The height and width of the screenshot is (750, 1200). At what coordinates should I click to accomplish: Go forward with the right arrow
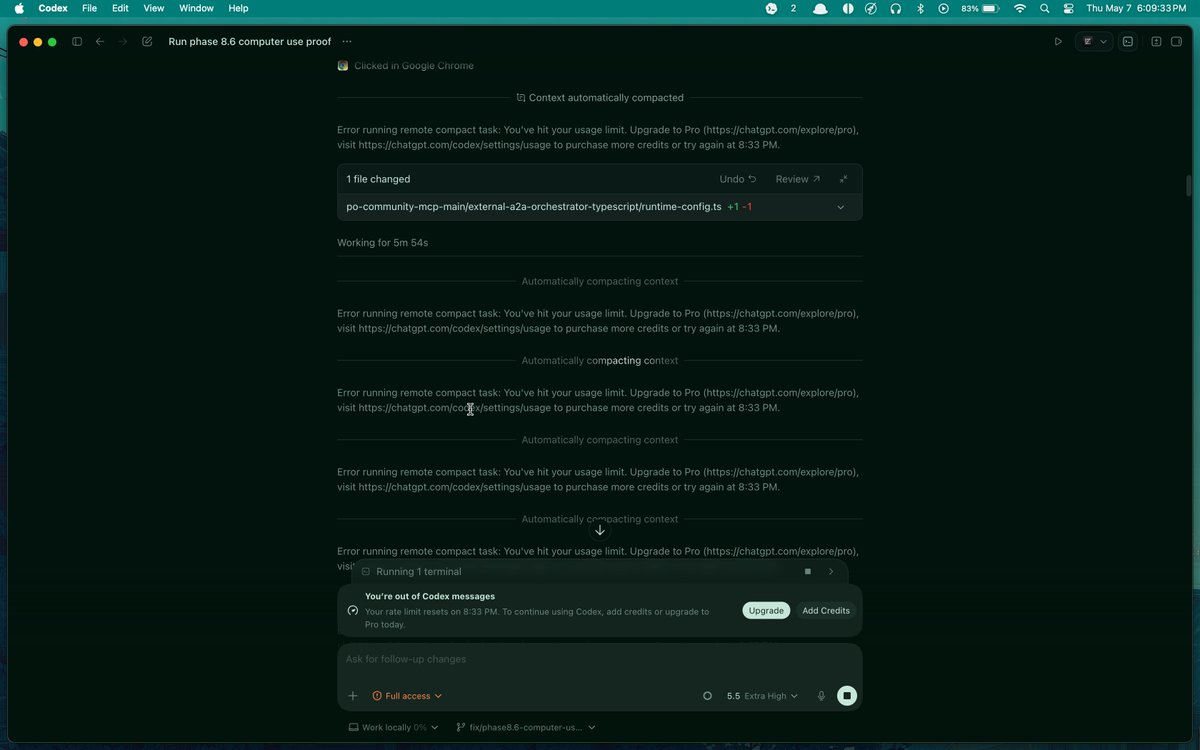coord(123,42)
